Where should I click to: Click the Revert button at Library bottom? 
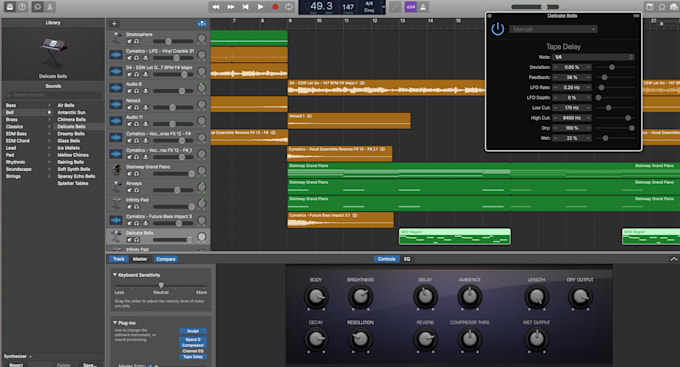[x=16, y=364]
